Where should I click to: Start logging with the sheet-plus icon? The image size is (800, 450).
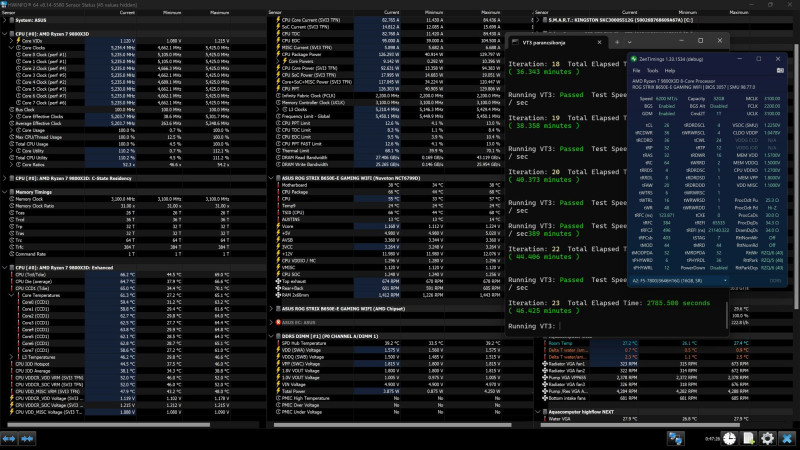click(x=748, y=438)
